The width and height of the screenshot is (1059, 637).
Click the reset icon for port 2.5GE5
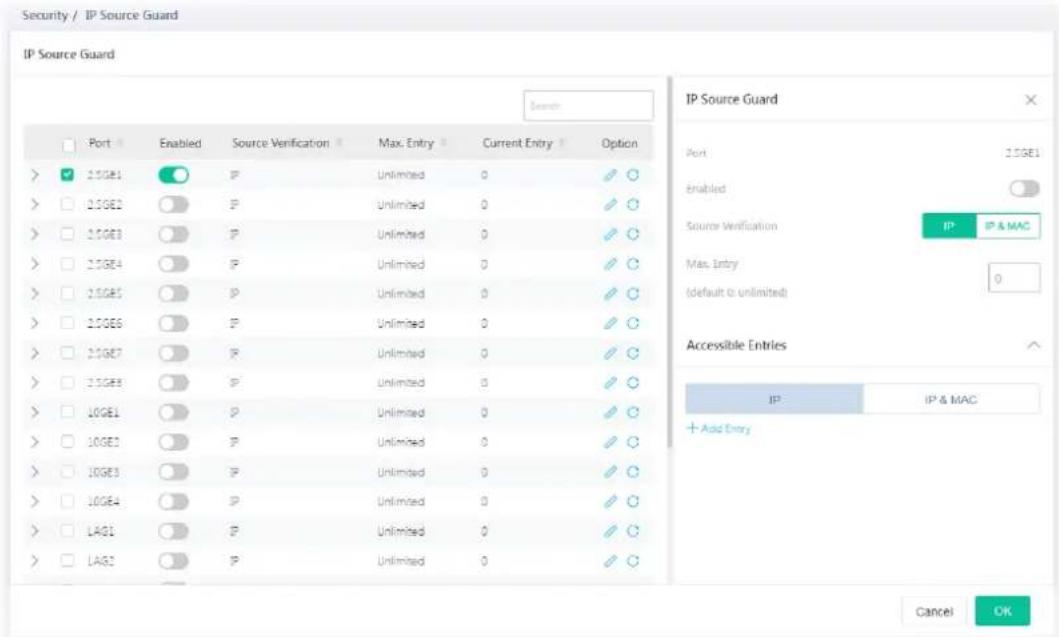(633, 294)
